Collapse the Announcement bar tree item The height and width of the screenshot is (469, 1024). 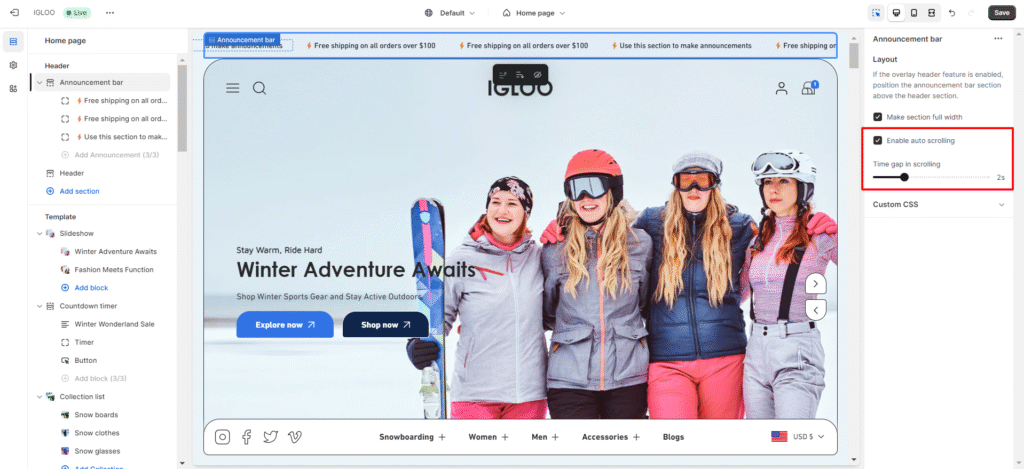[39, 83]
